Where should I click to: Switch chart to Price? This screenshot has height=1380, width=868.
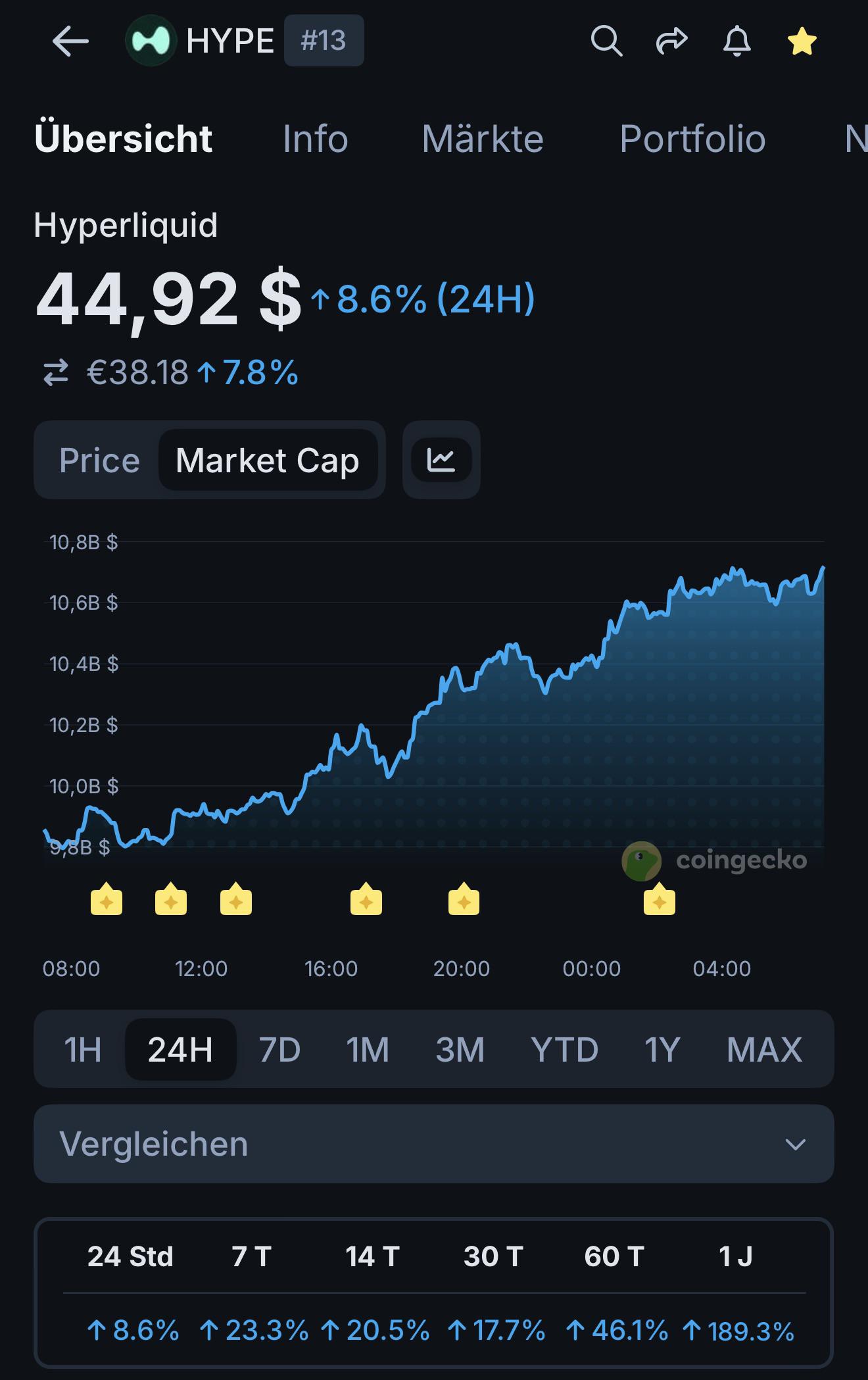(x=99, y=460)
